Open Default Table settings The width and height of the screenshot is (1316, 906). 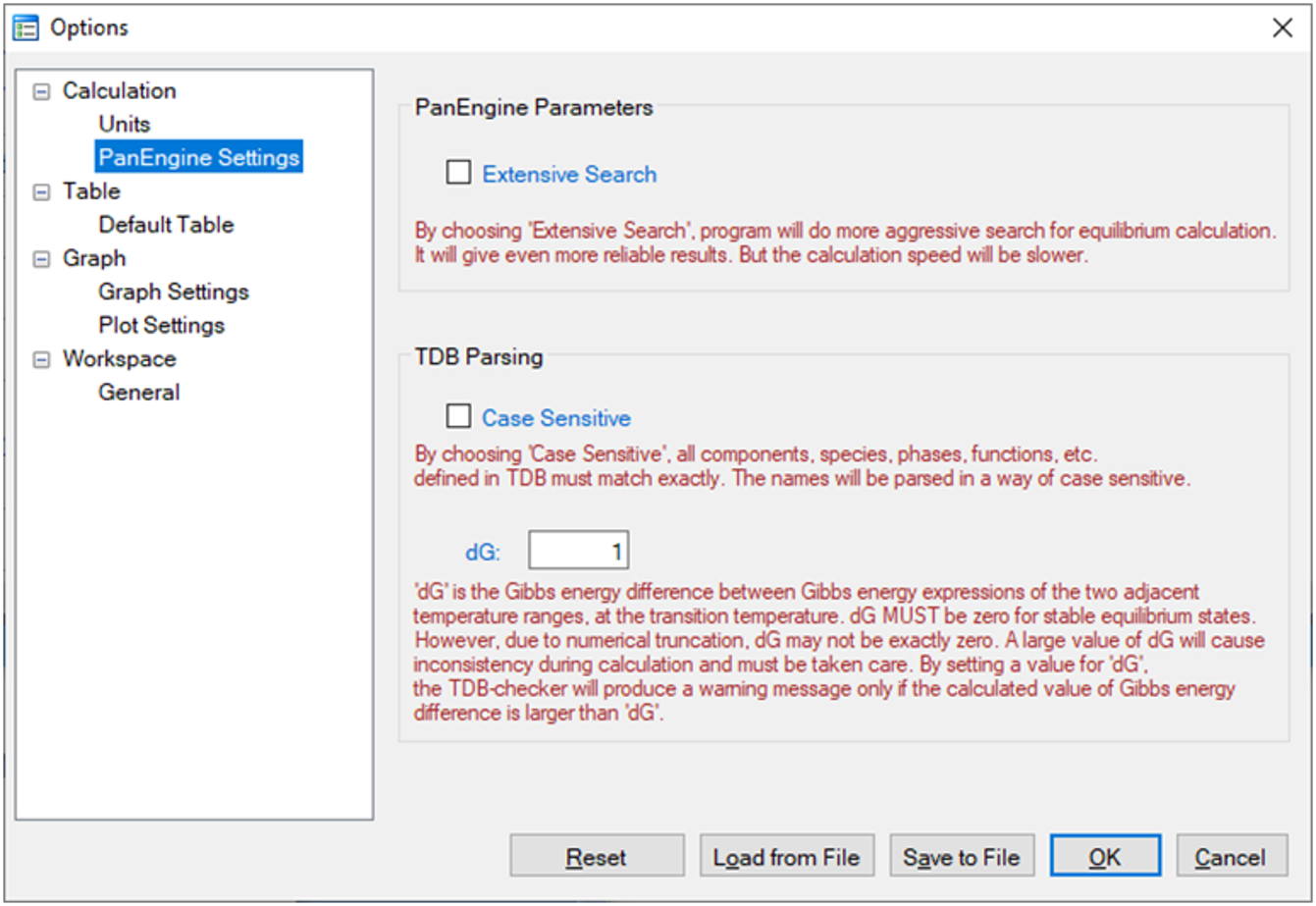click(166, 225)
